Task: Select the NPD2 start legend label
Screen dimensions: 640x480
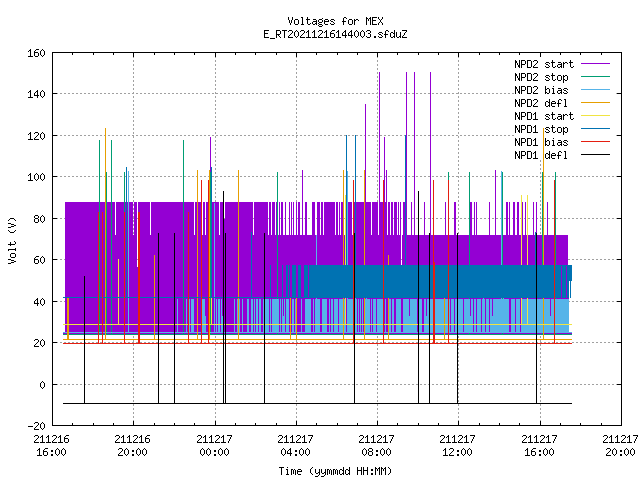Action: (x=544, y=64)
